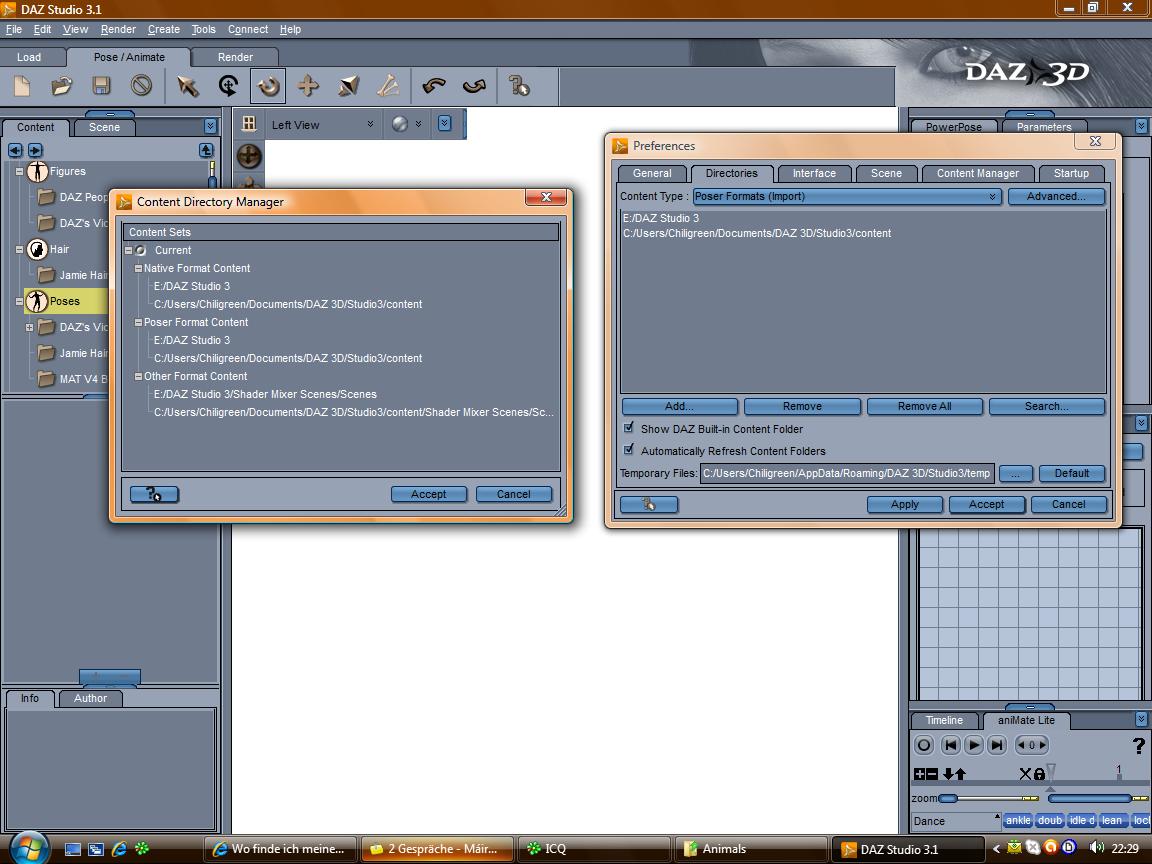Screen dimensions: 1152x864
Task: Click the aniMate minus remove-track icon
Action: click(x=932, y=774)
